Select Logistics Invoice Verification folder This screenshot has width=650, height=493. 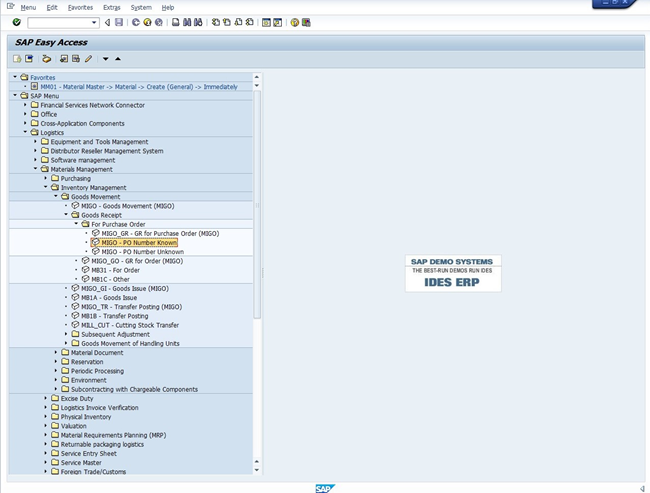[x=99, y=408]
